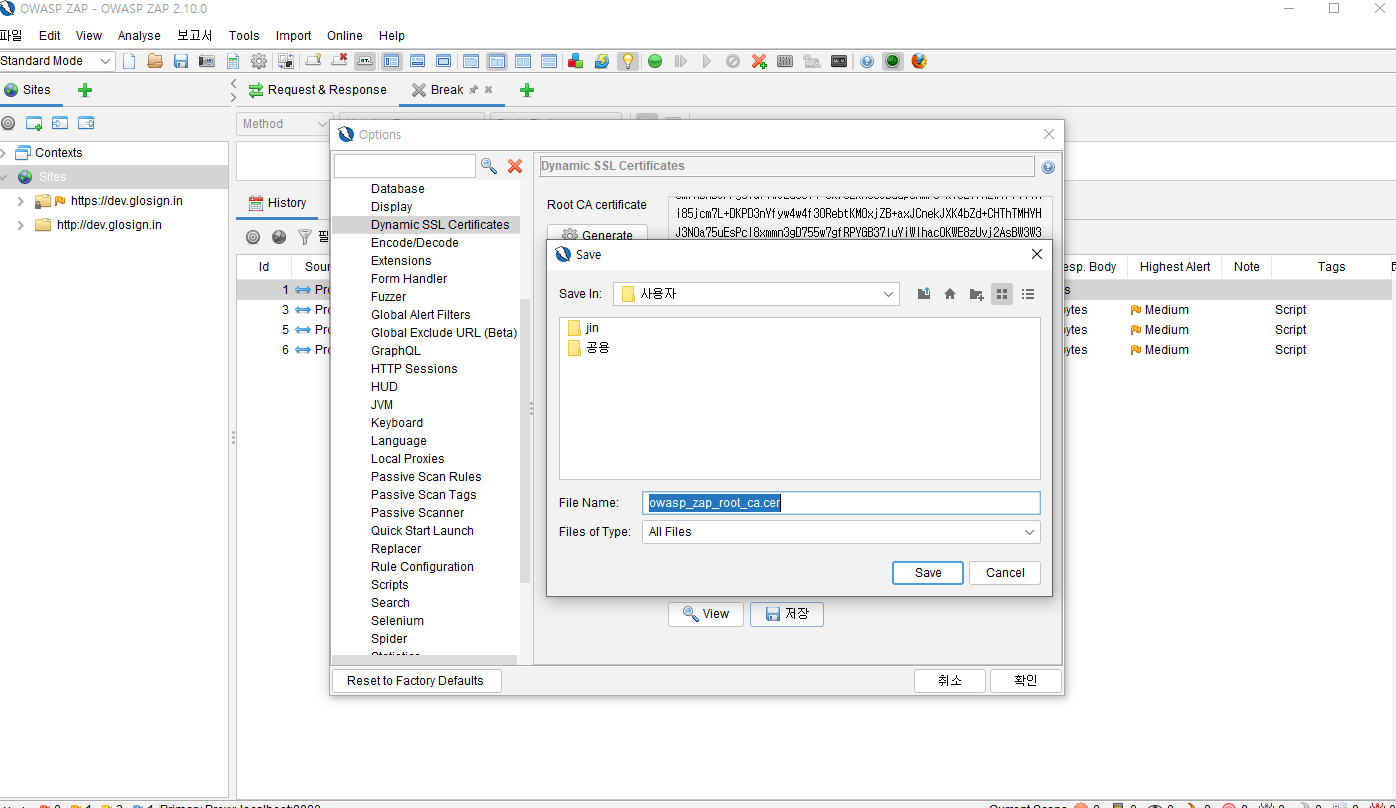This screenshot has width=1396, height=808.
Task: Click 취소 in Options dialog
Action: coord(950,681)
